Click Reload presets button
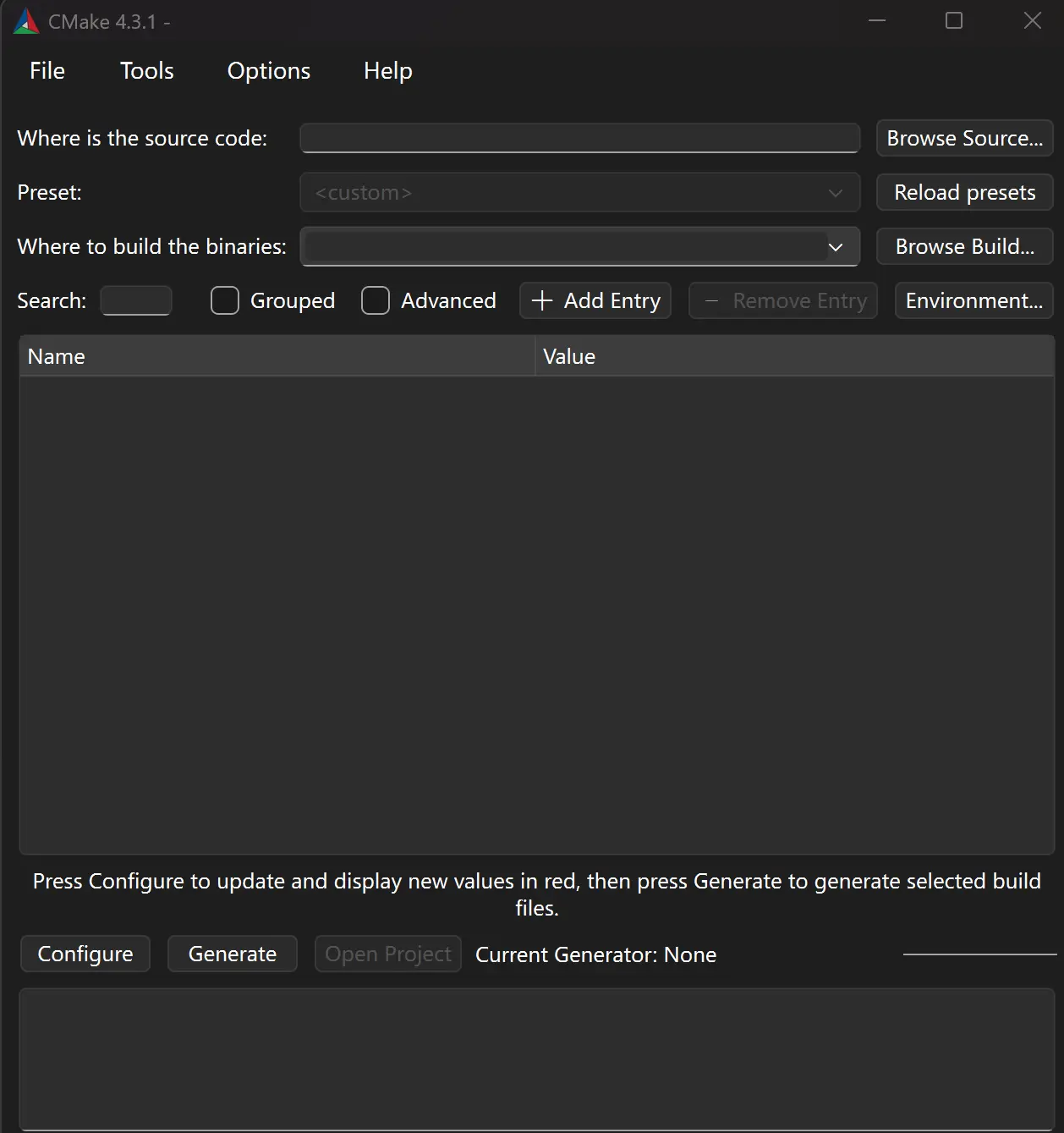This screenshot has height=1133, width=1064. (x=965, y=192)
